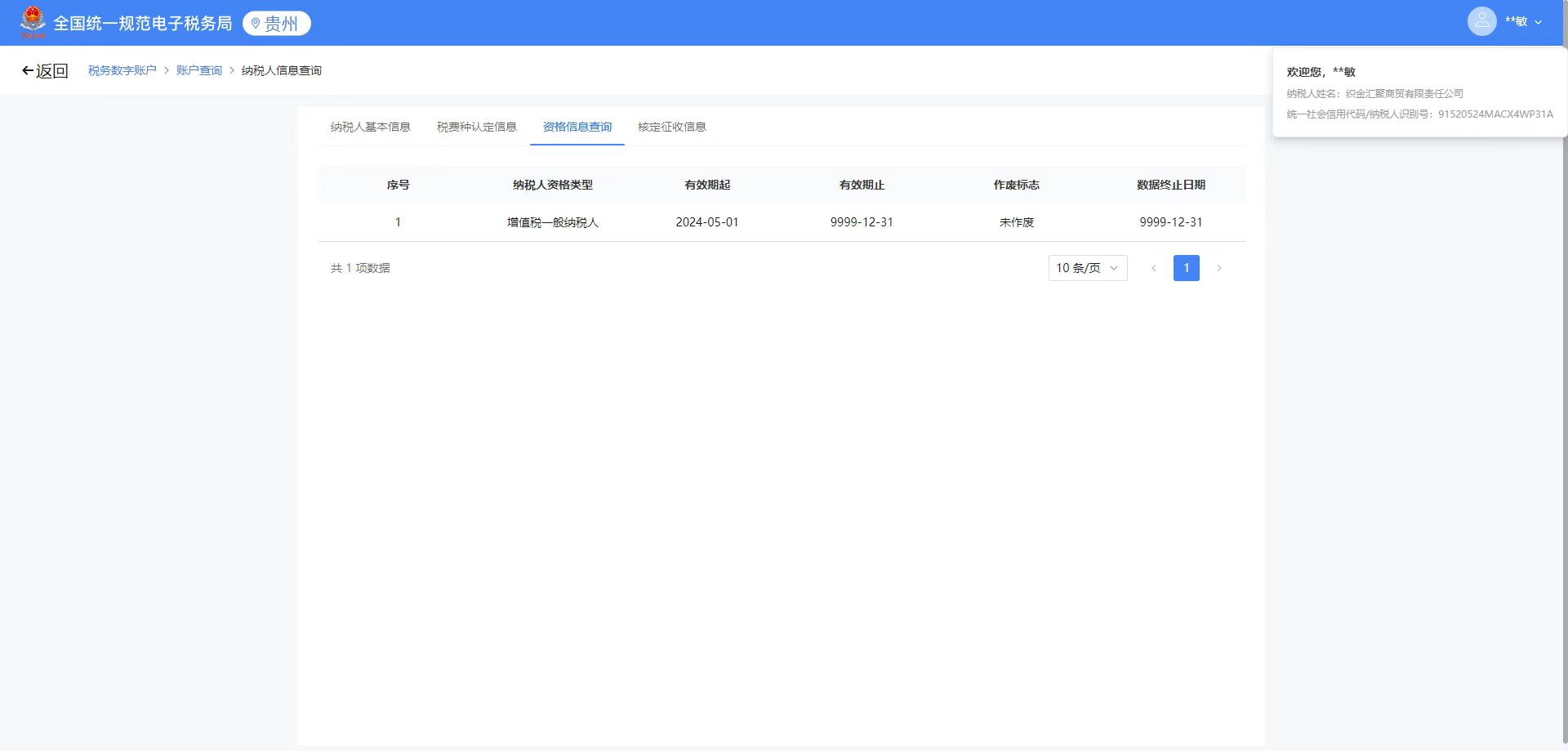Click the location pin icon beside 贵州
Viewport: 1568px width, 751px height.
256,24
